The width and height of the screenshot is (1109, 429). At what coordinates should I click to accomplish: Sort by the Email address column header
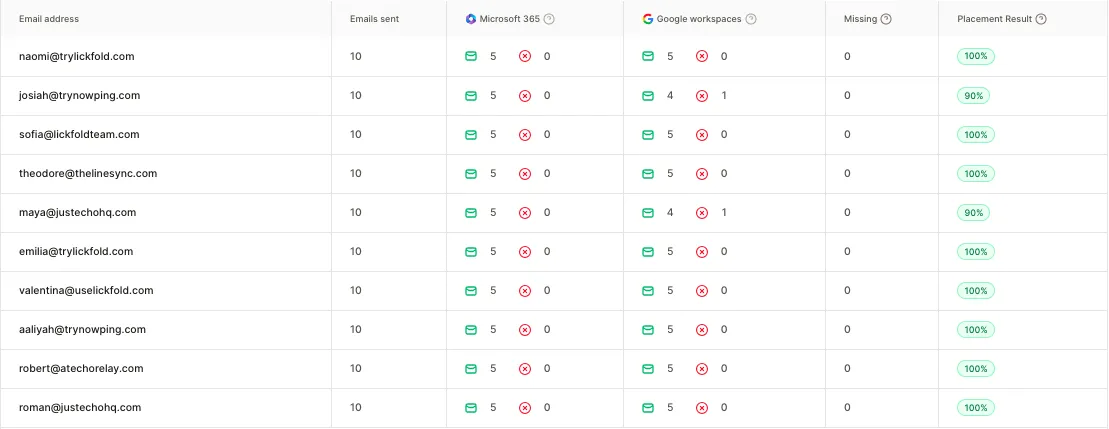pos(49,19)
